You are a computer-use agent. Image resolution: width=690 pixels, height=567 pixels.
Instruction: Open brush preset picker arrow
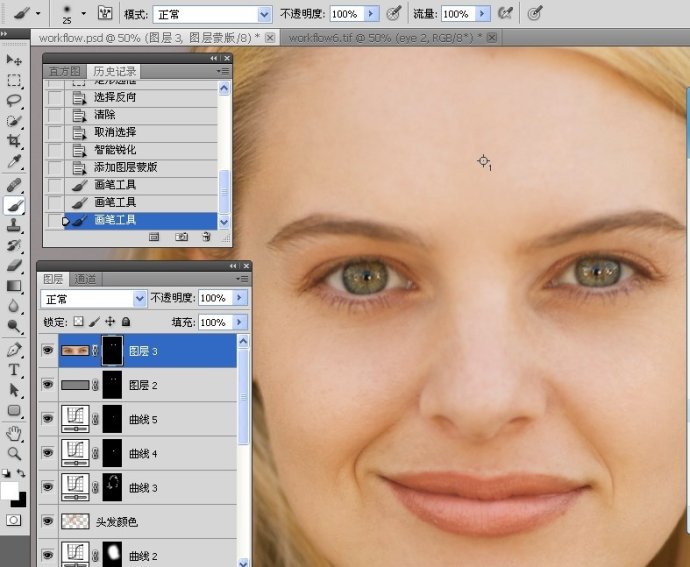84,13
